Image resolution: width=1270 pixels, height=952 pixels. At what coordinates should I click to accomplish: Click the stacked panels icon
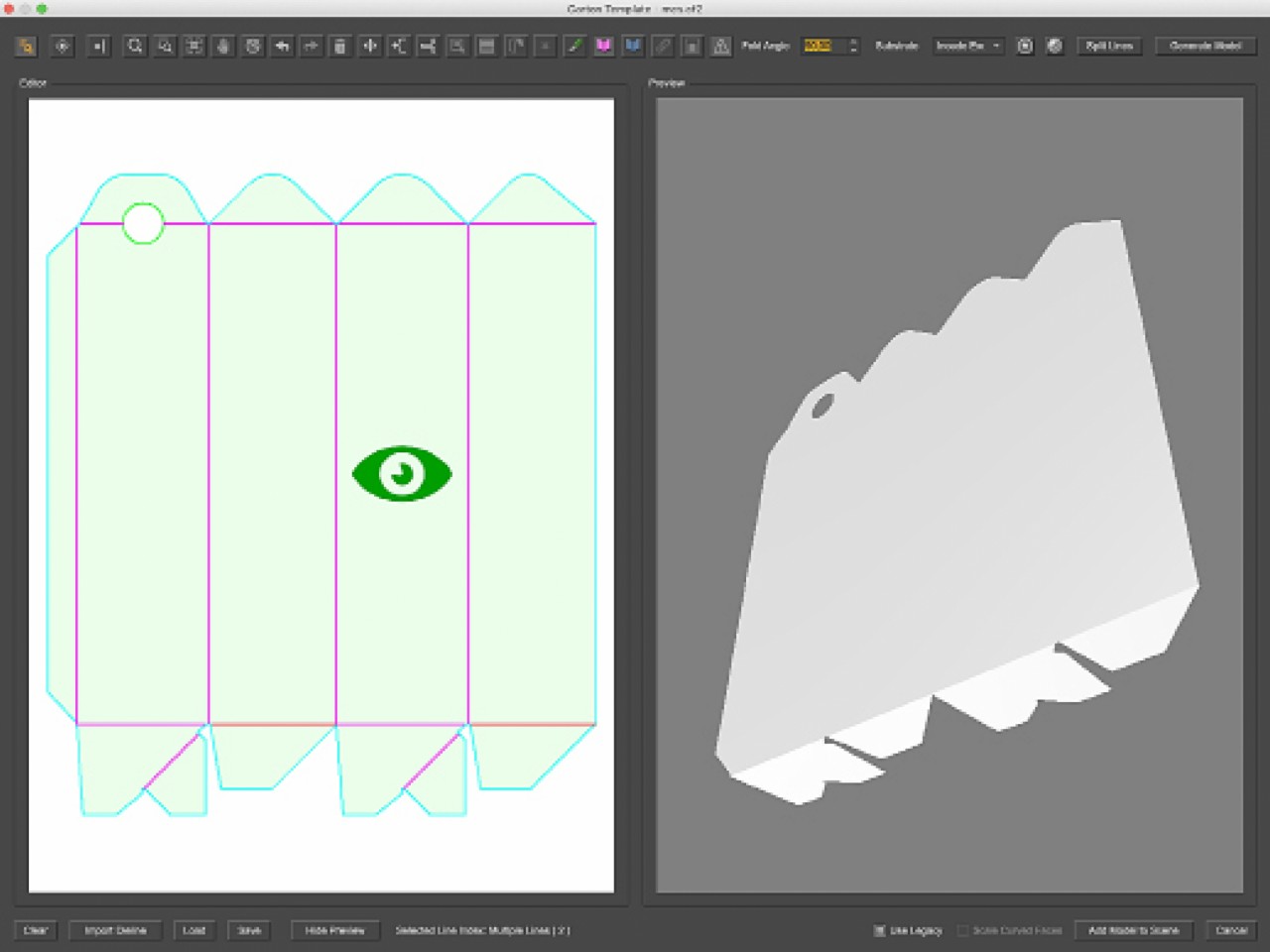[486, 46]
